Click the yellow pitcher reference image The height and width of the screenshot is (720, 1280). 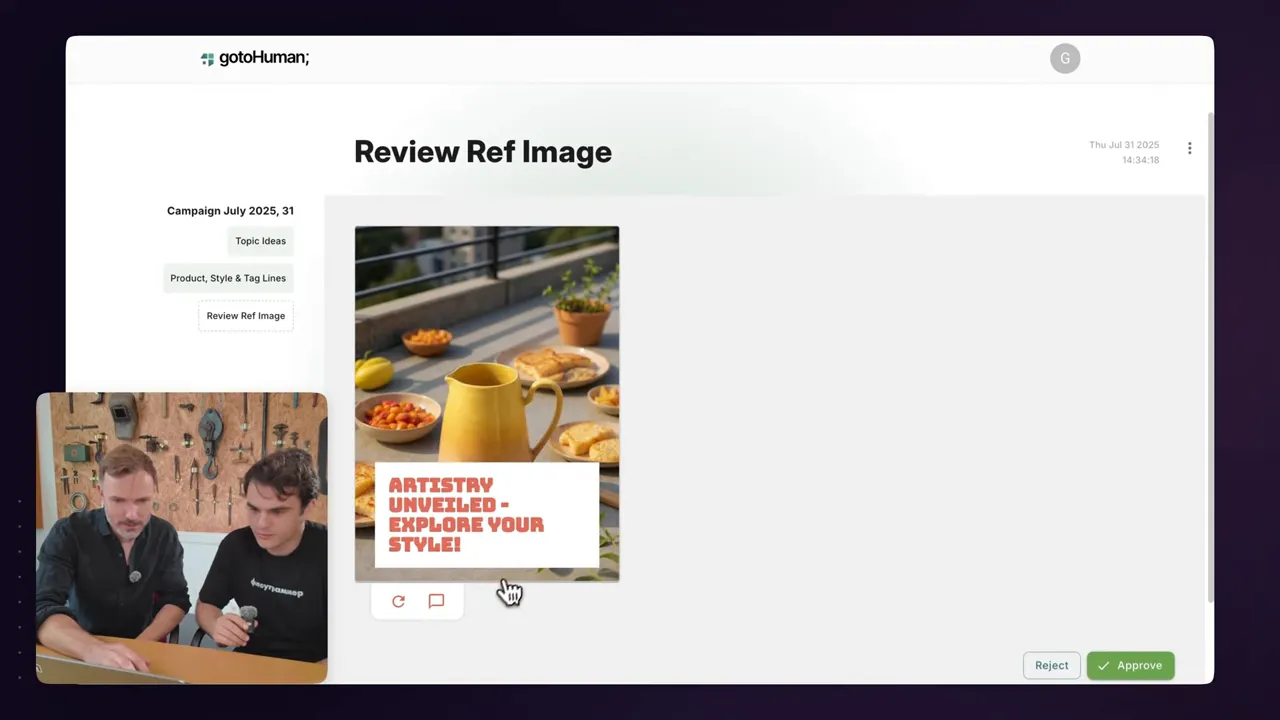coord(487,404)
